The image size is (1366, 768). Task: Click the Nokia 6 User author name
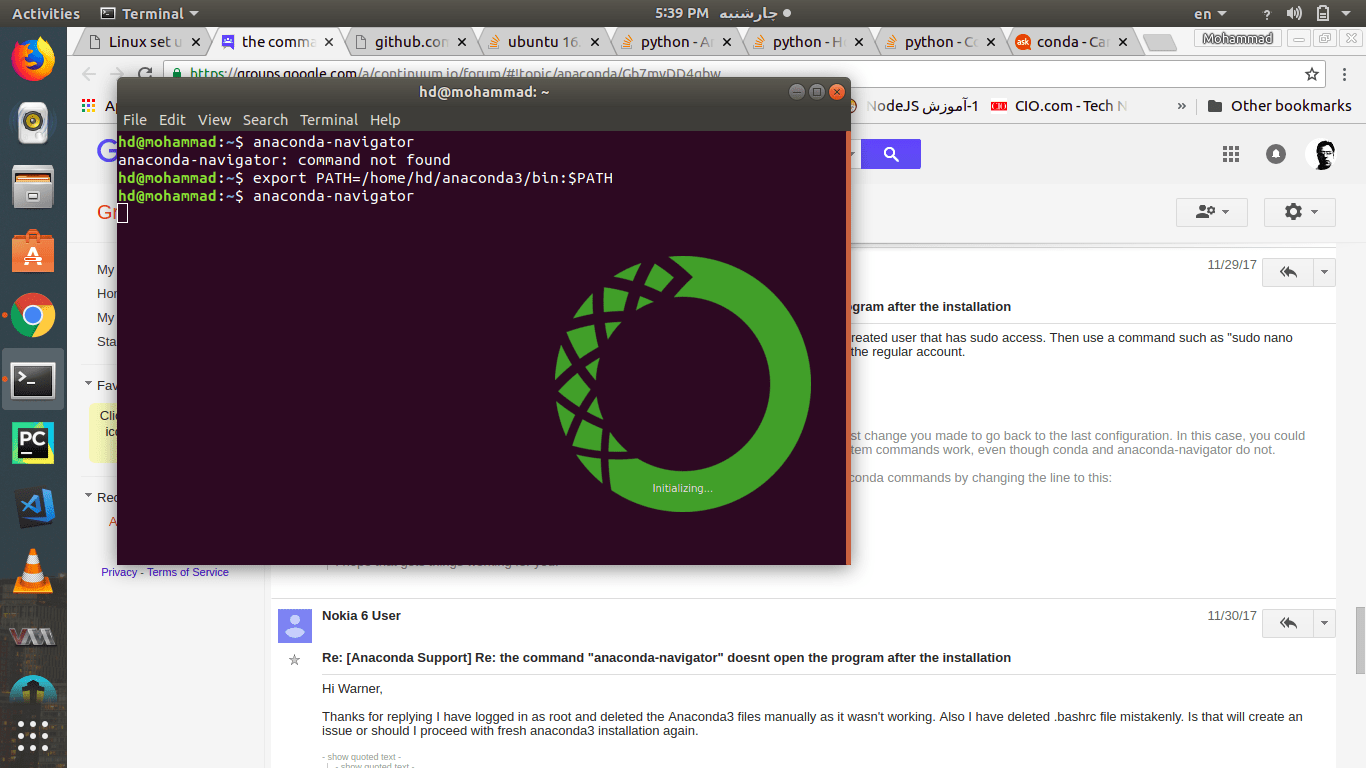click(x=361, y=616)
